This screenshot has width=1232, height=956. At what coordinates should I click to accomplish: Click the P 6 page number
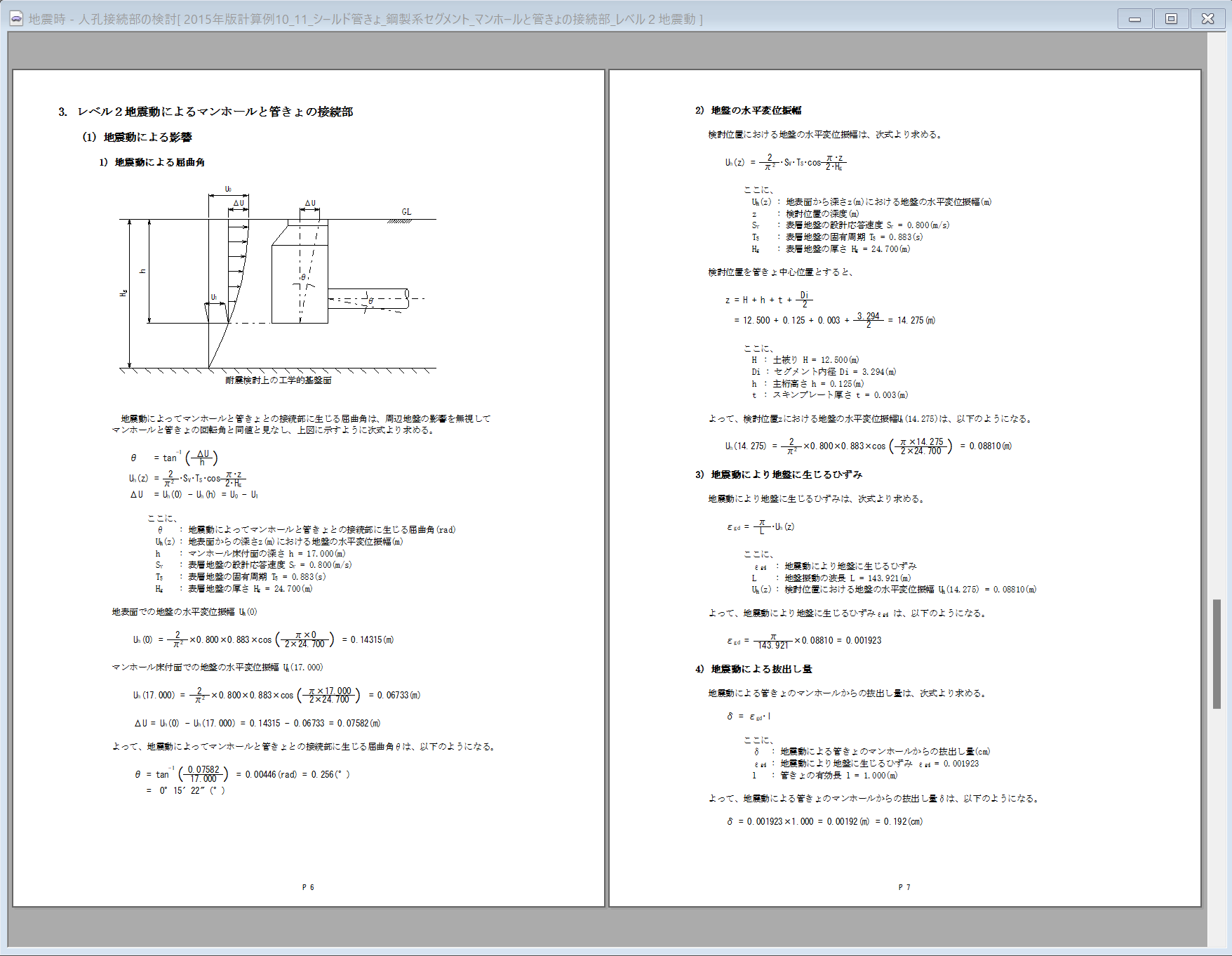pyautogui.click(x=308, y=887)
